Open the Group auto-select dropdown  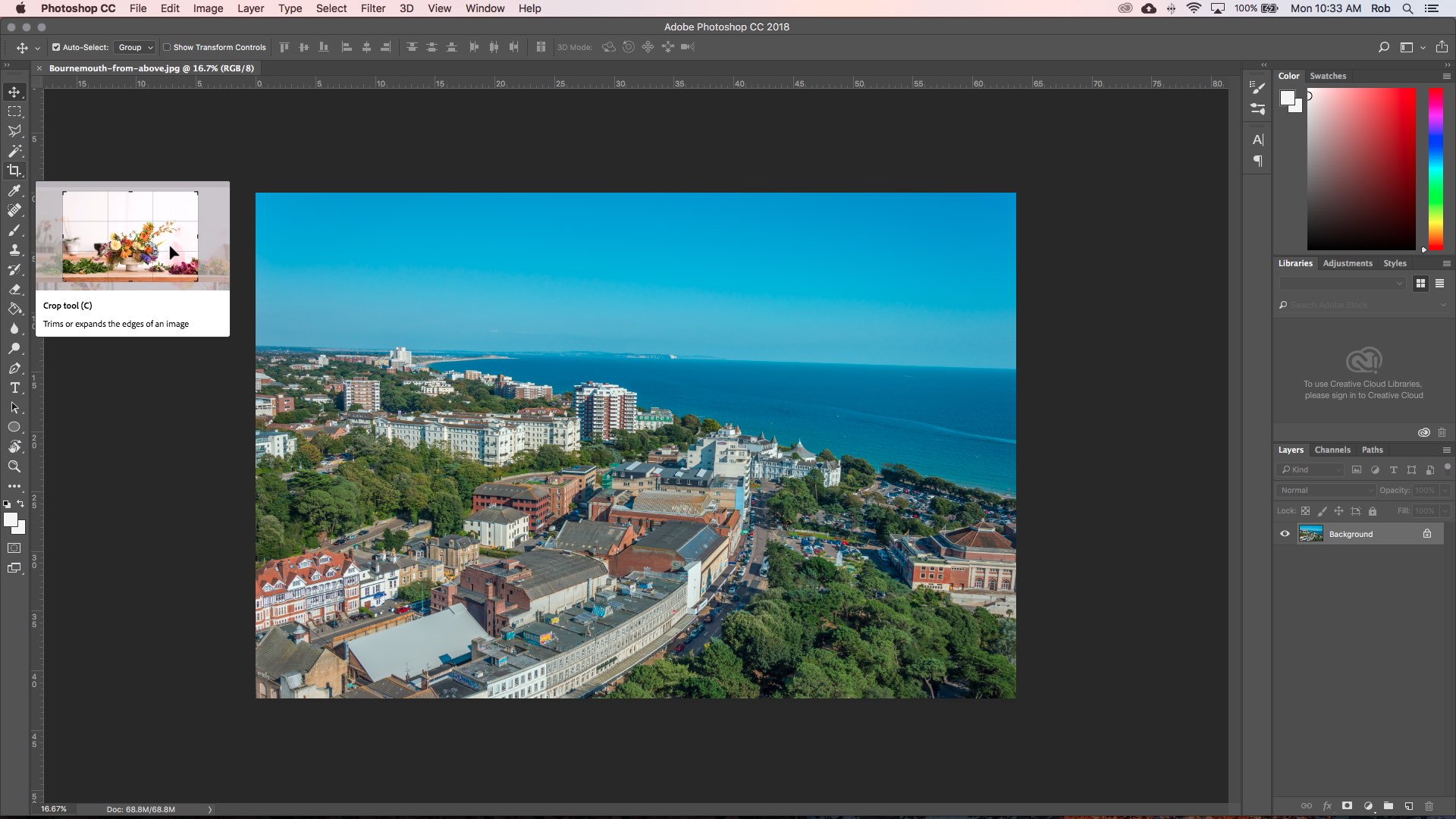[135, 47]
